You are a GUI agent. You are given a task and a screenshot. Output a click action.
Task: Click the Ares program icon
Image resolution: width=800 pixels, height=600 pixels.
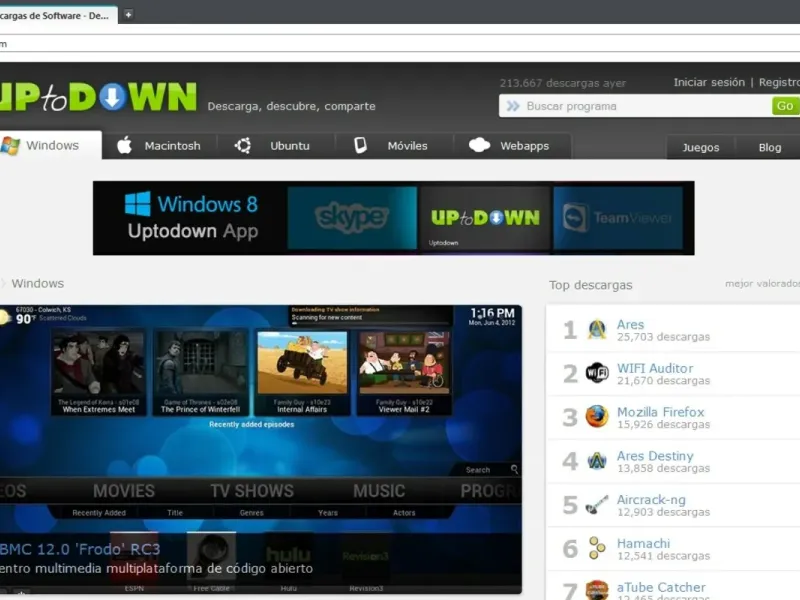[596, 330]
